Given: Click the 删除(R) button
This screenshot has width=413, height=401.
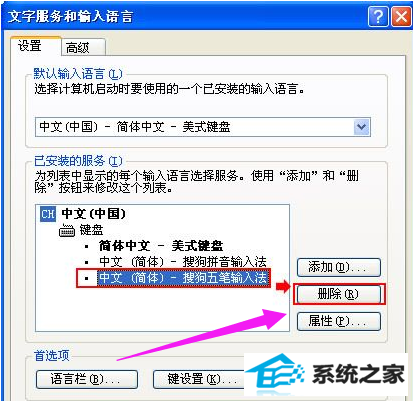Looking at the screenshot, I should coord(339,294).
